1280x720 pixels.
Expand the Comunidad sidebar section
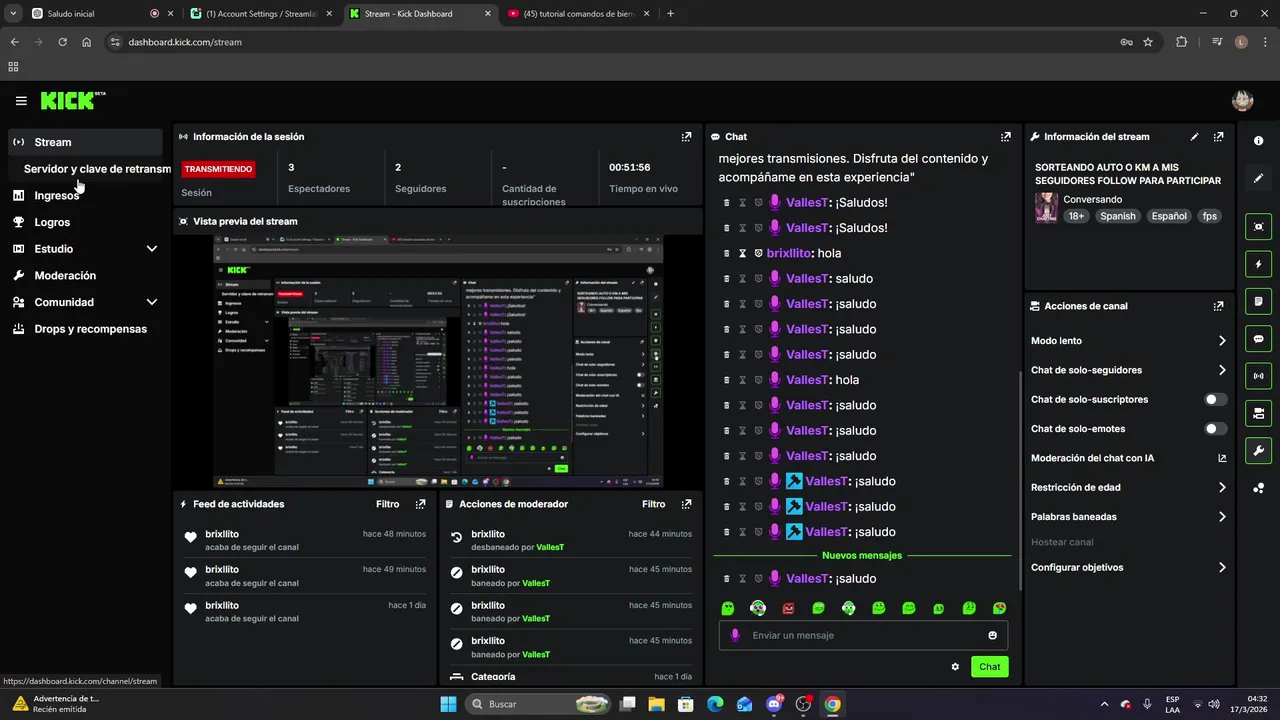point(152,302)
